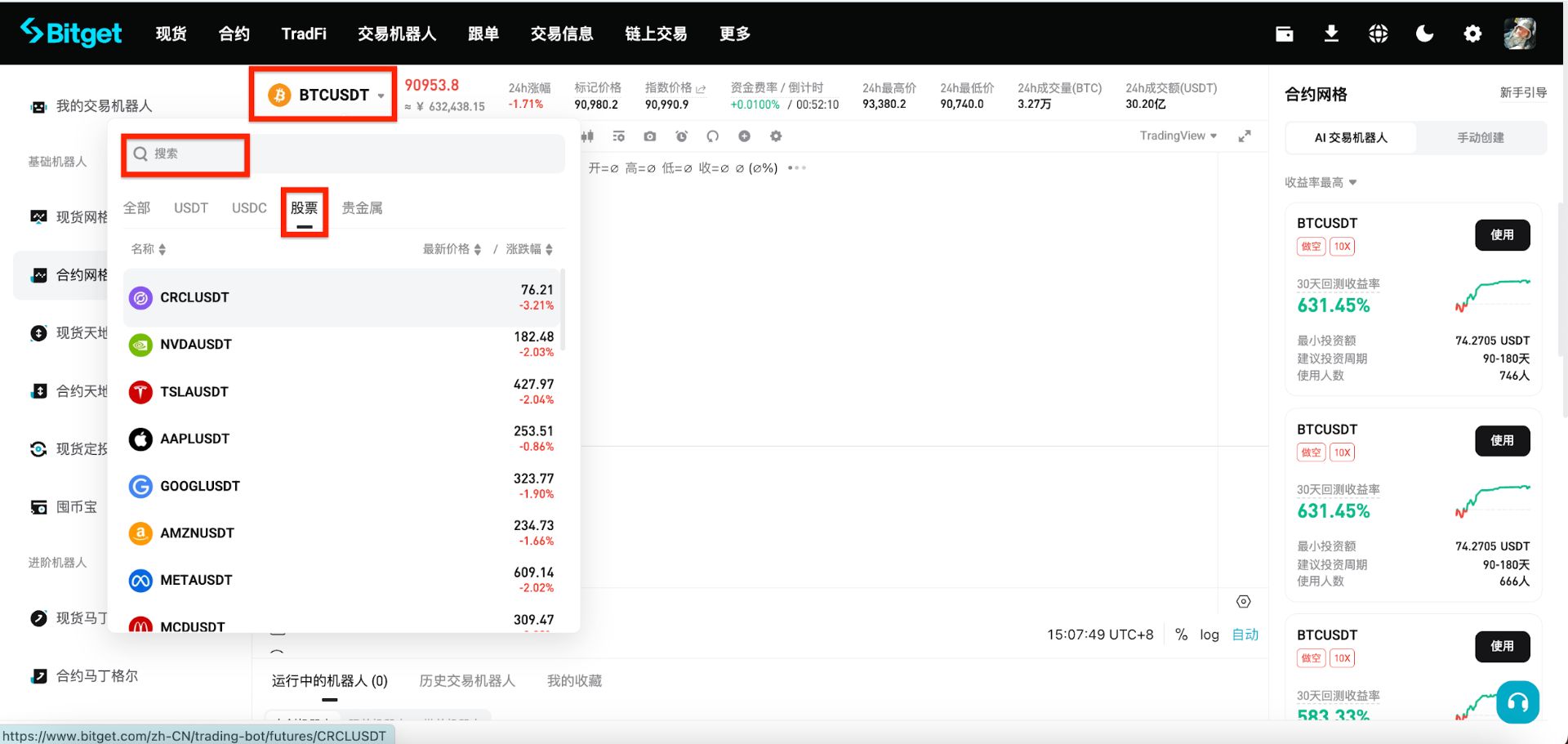This screenshot has height=744, width=1568.
Task: Choose the NVDAUSDT pair row
Action: tap(341, 345)
